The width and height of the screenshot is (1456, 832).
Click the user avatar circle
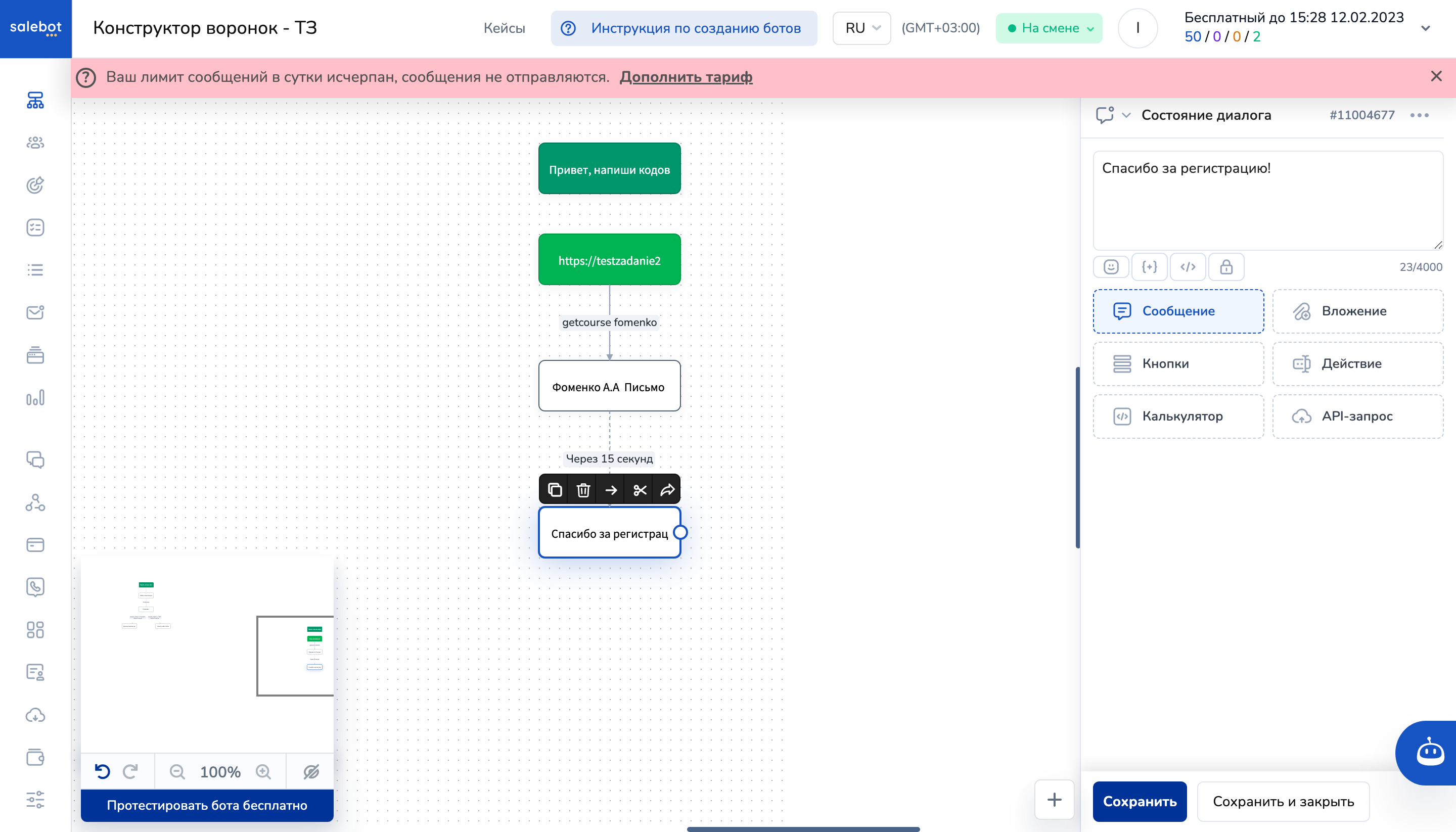pos(1137,28)
